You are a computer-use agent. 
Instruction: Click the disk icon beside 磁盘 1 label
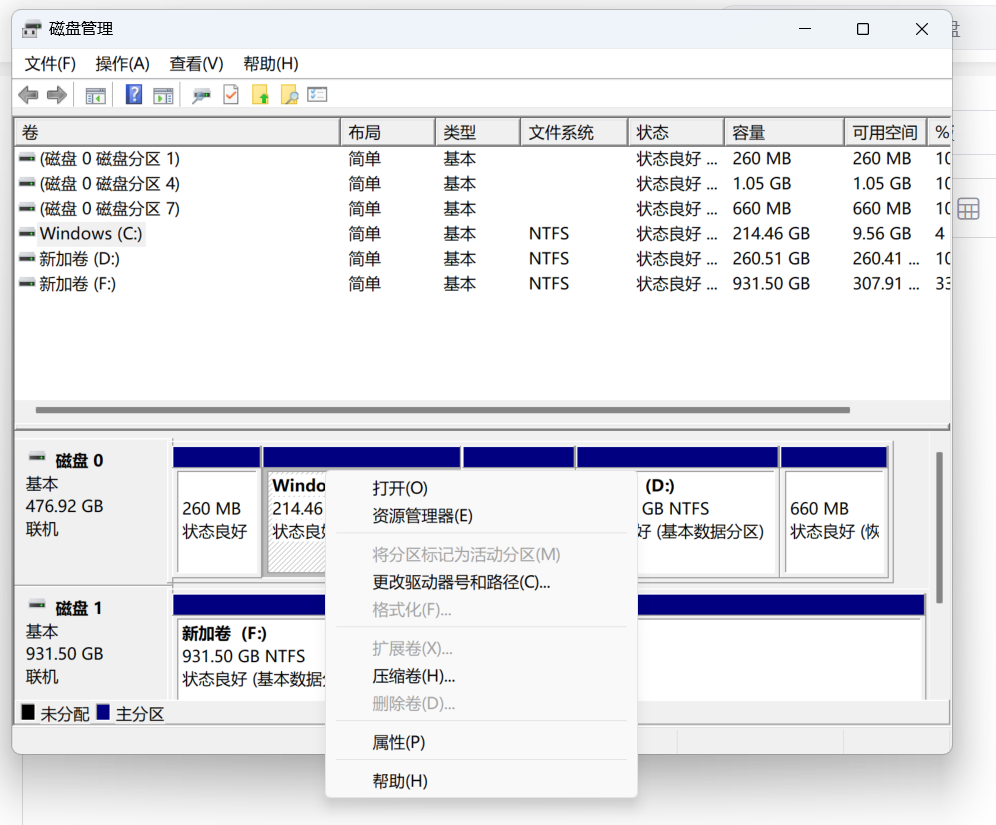(x=37, y=605)
